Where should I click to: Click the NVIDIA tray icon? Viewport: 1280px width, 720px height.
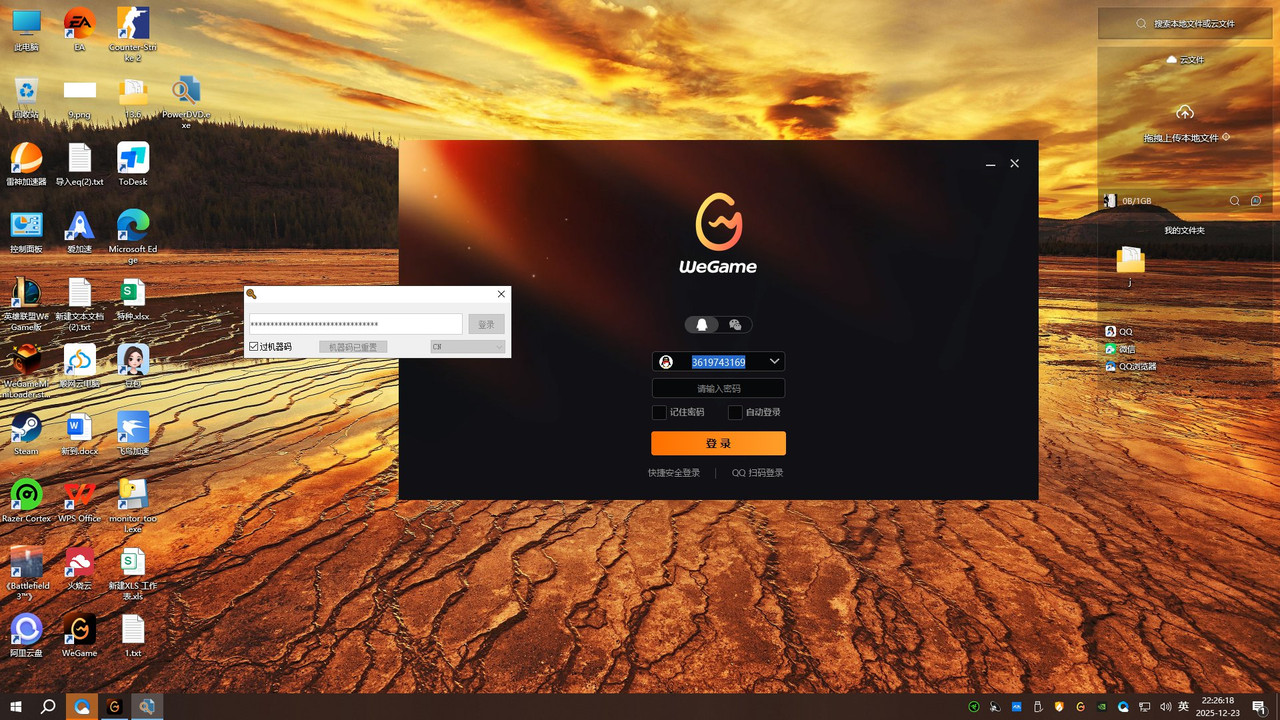[1102, 707]
